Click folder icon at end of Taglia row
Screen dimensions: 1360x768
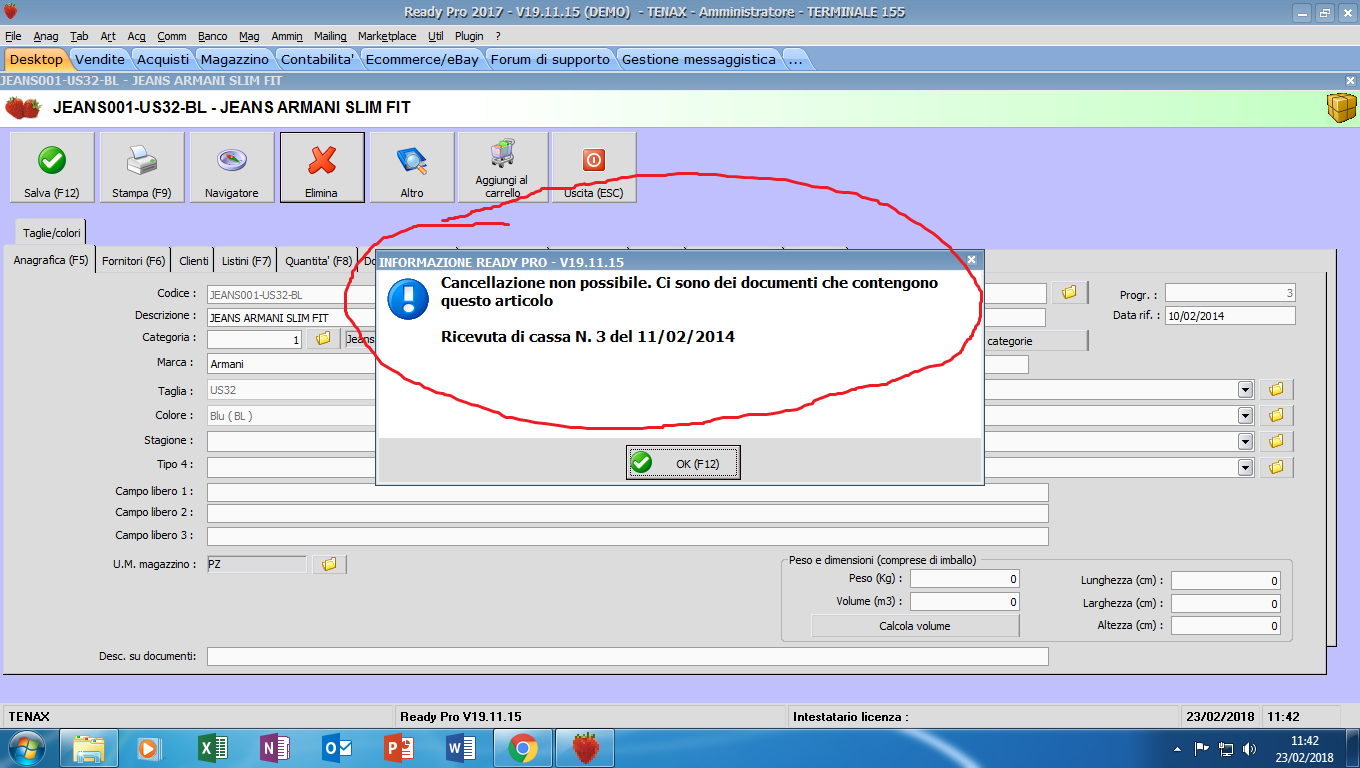click(1276, 390)
